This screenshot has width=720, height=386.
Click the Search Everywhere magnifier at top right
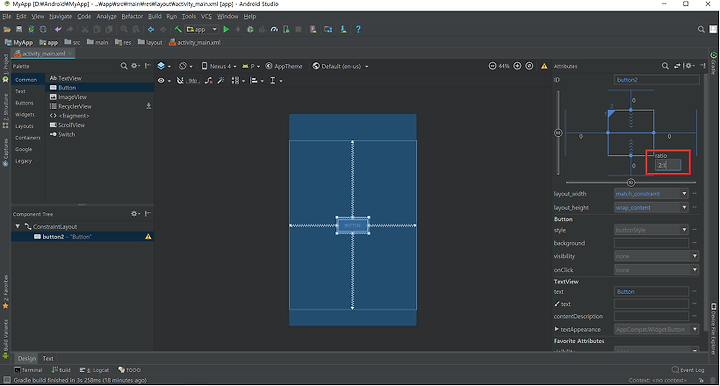pos(701,29)
